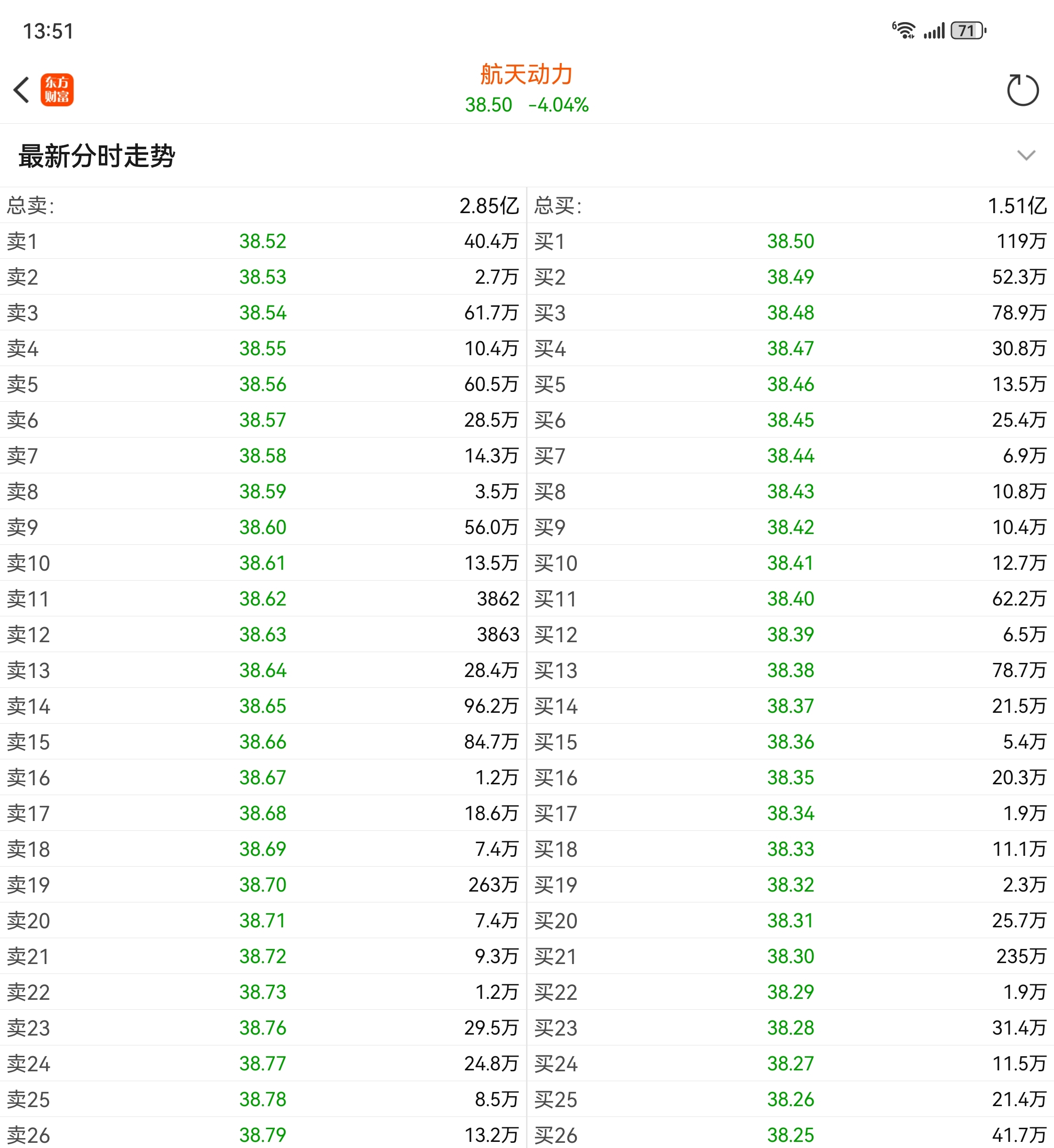Tap the 13:51 clock in status bar
Image resolution: width=1054 pixels, height=1148 pixels.
tap(48, 32)
